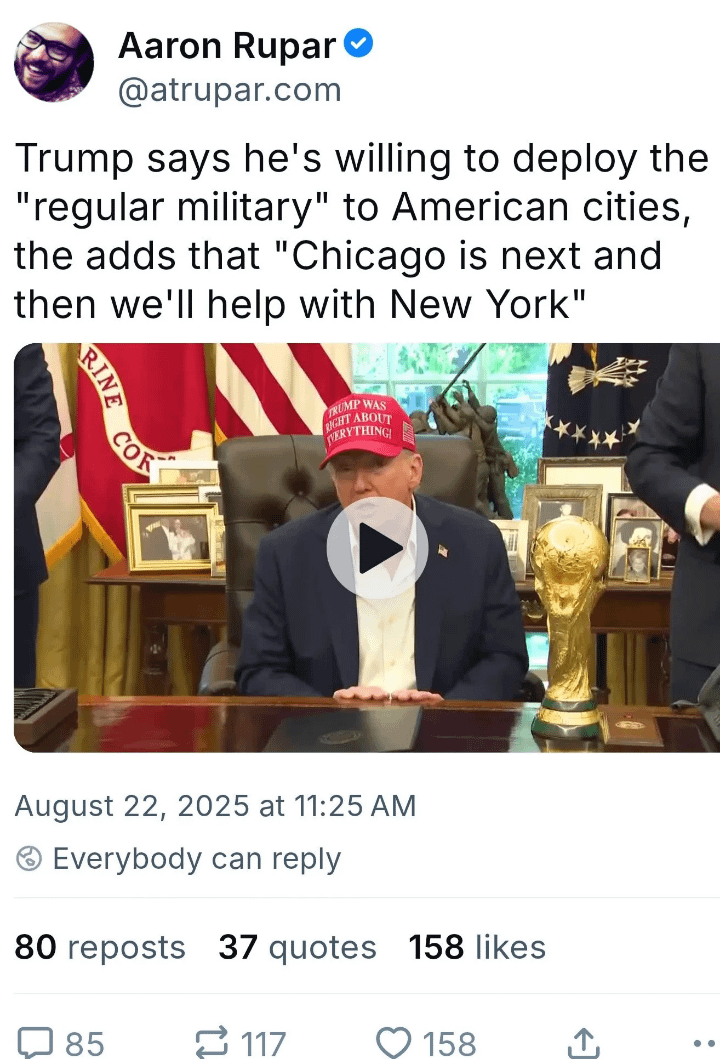Click the August 22, 2025 timestamp

215,806
